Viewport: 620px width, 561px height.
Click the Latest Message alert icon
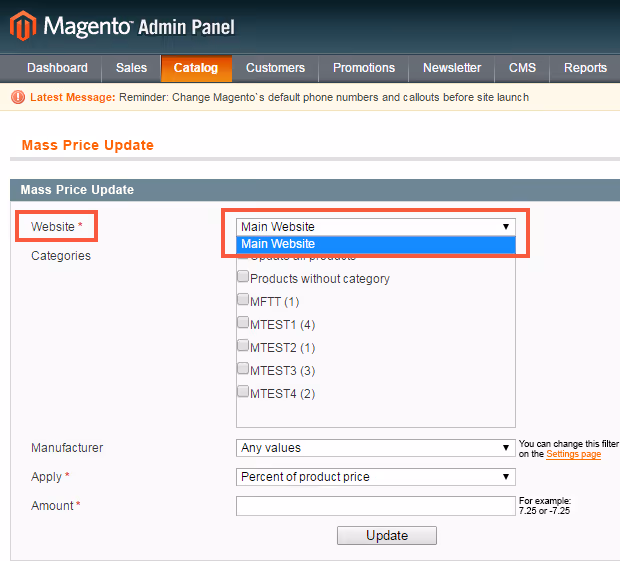(18, 97)
